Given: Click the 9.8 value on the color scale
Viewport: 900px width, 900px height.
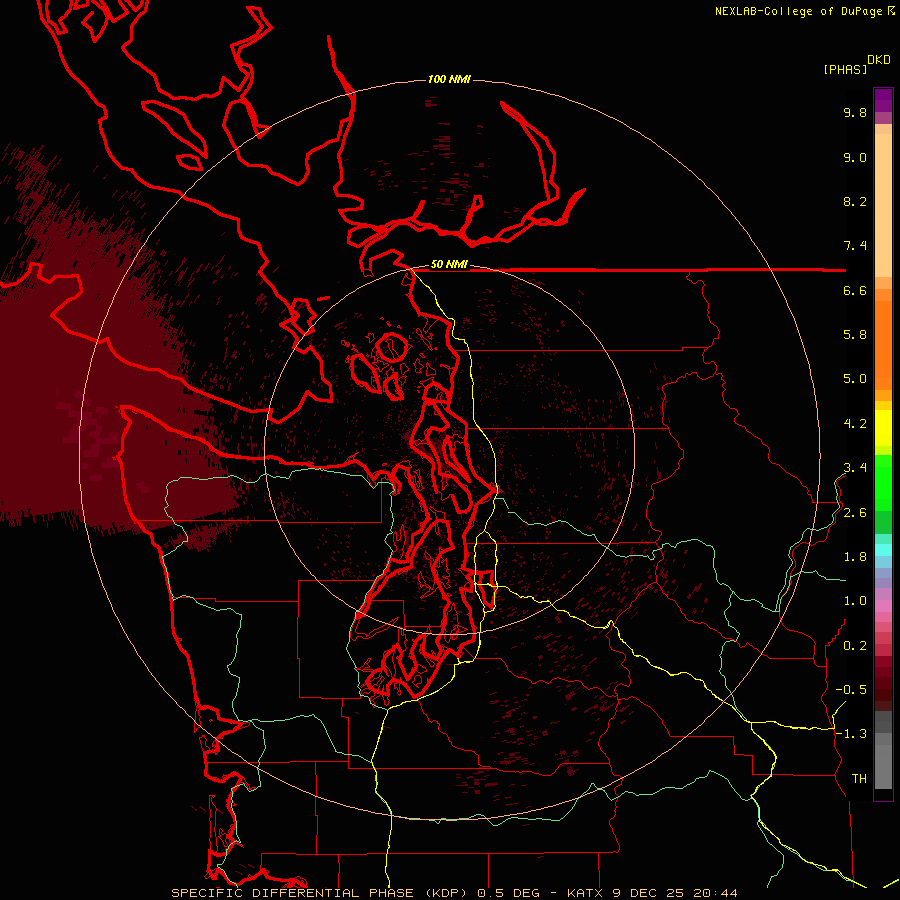Looking at the screenshot, I should click(x=855, y=113).
